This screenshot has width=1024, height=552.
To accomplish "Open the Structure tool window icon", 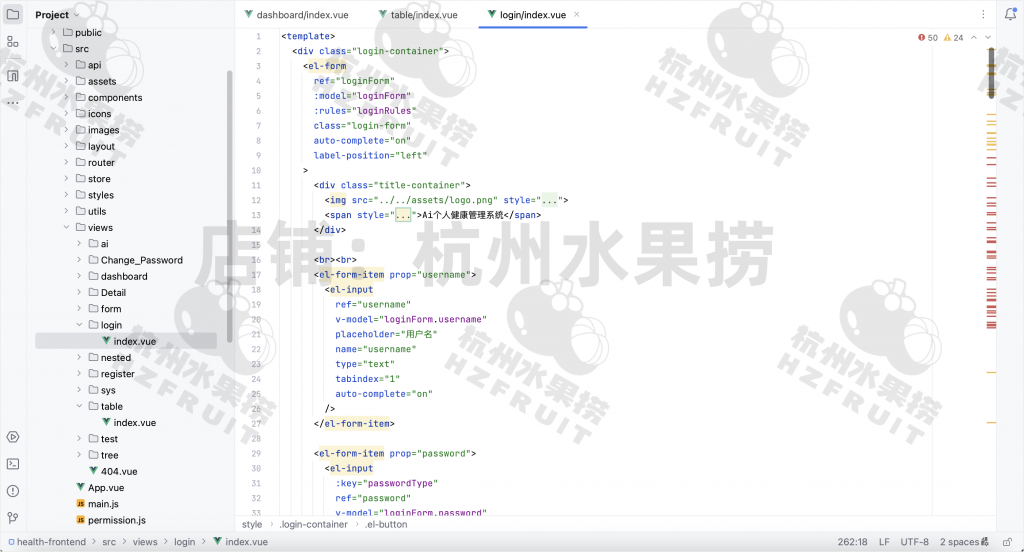I will click(13, 42).
